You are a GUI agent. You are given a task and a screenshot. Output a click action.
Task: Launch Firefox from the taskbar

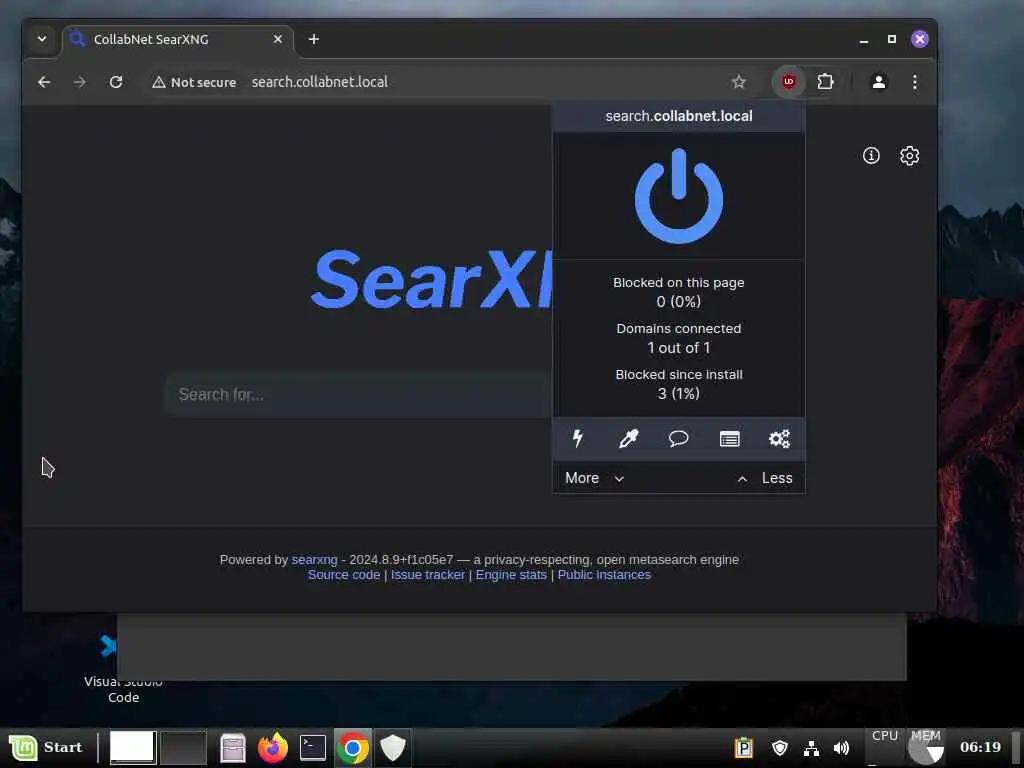[x=272, y=748]
